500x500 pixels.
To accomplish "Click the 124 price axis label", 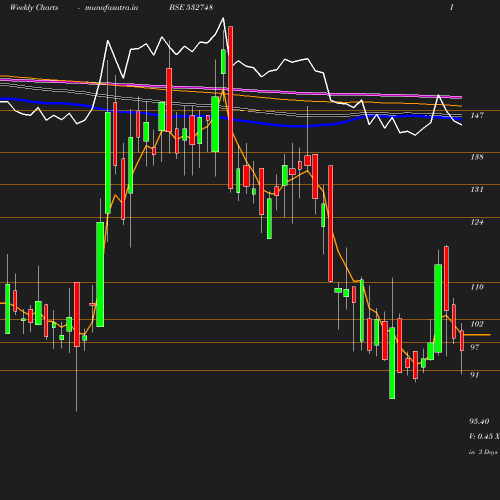I will coord(477,222).
